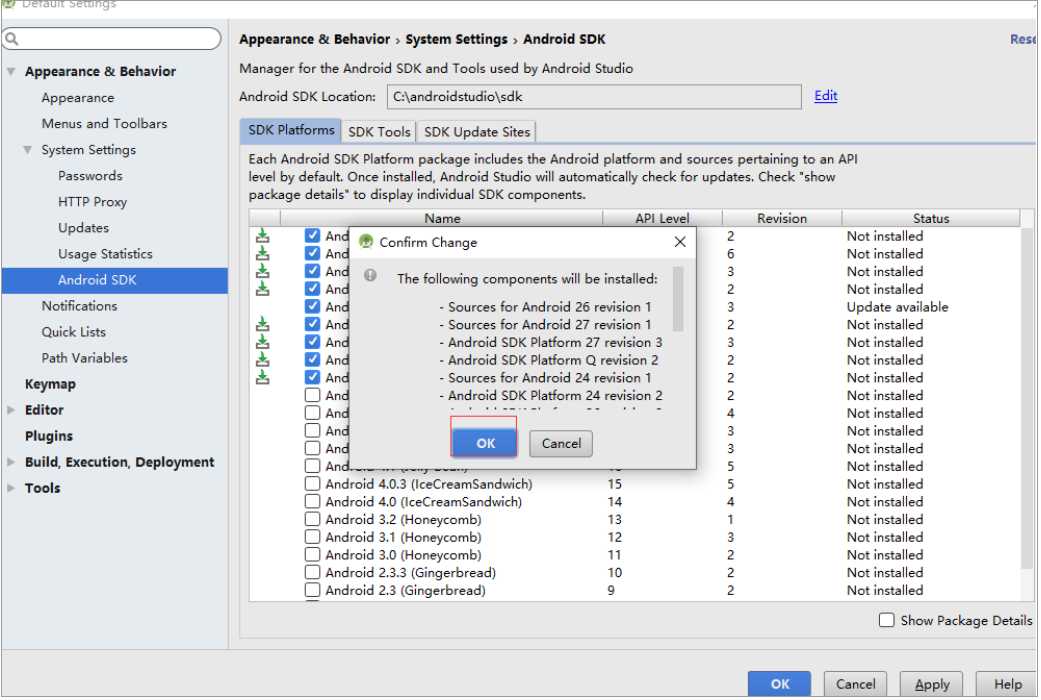Click the info icon in Confirm Change dialog

370,276
